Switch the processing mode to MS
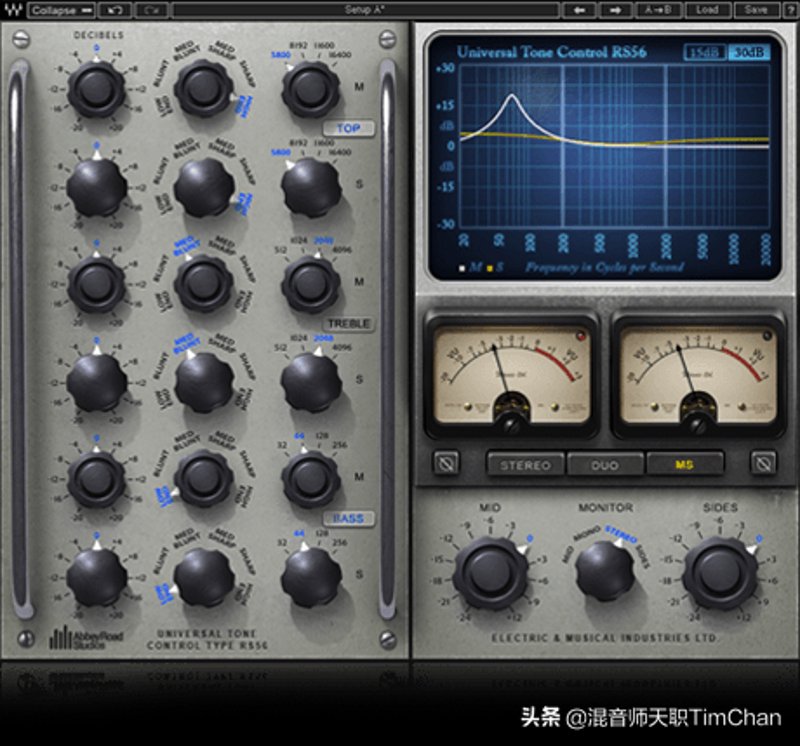Screen dimensions: 800x746 (685, 465)
